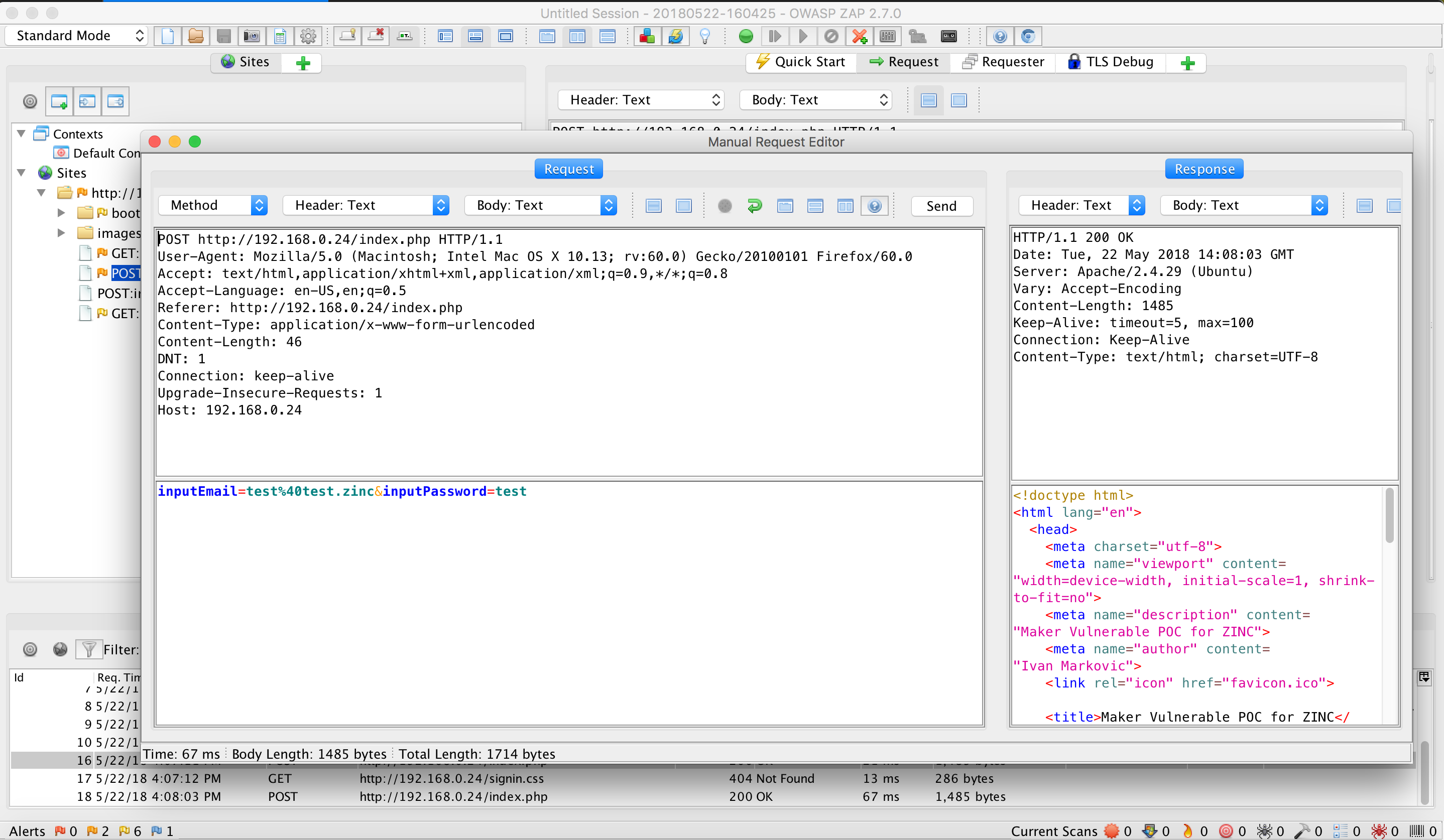Expand the images folder in the Sites tree
Viewport: 1444px width, 840px height.
coord(61,233)
